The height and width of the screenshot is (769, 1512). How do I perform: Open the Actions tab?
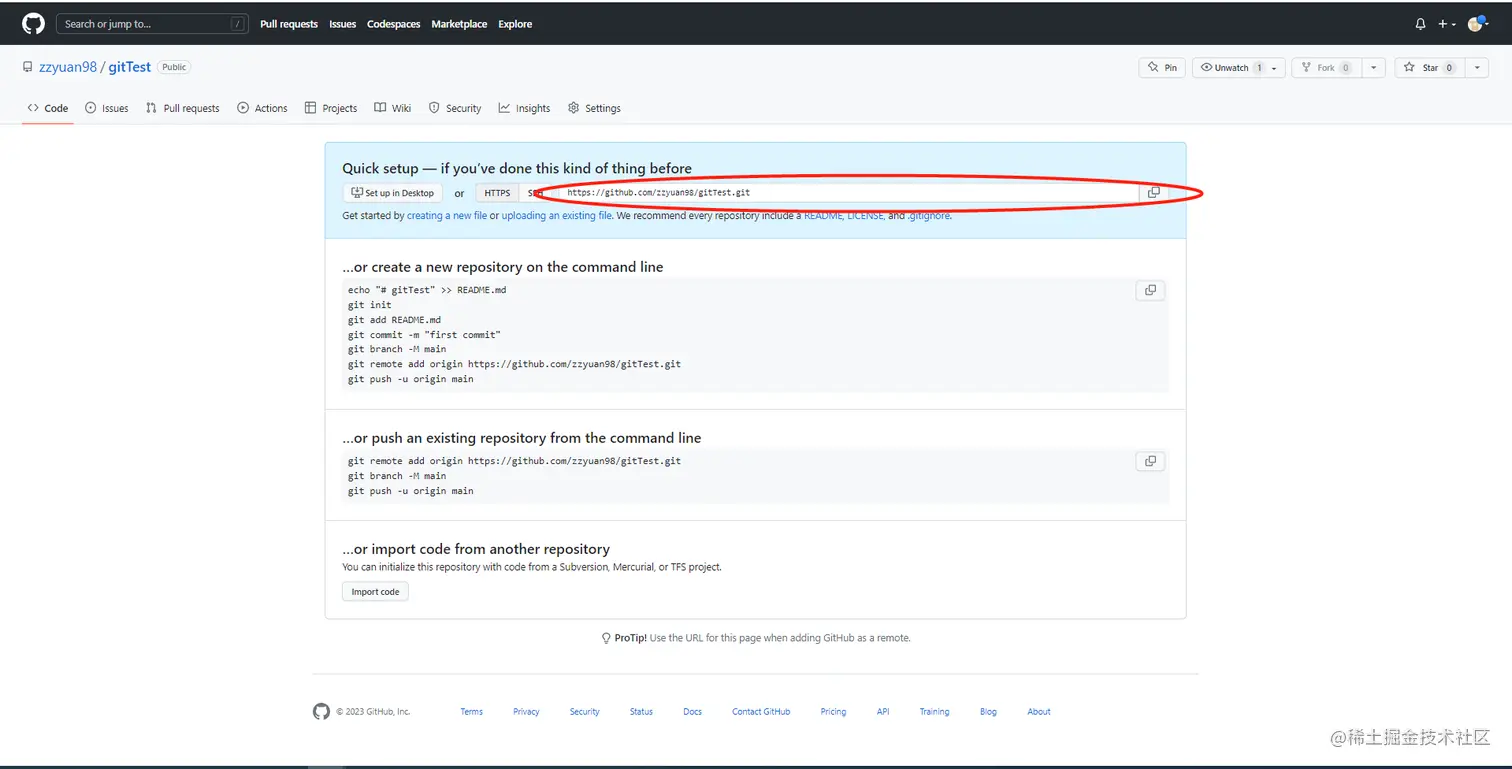262,108
